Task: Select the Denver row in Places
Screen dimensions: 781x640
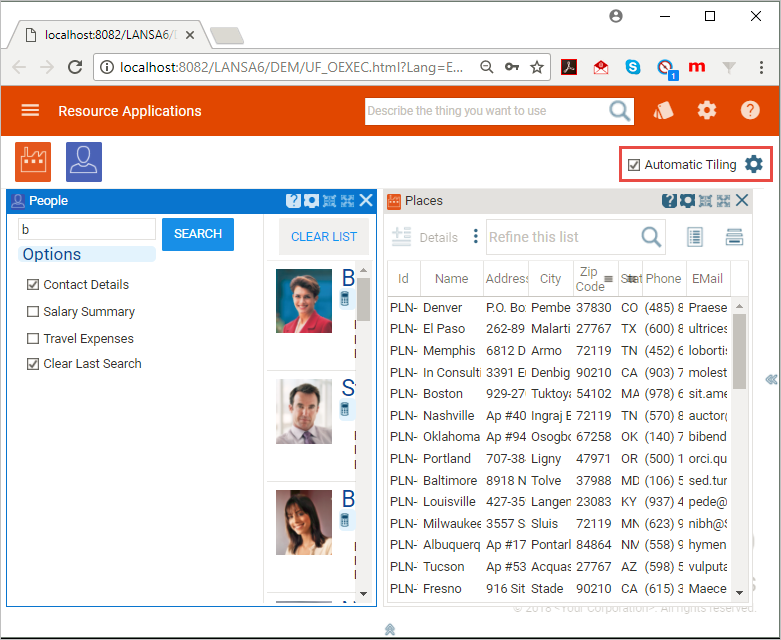Action: 559,308
